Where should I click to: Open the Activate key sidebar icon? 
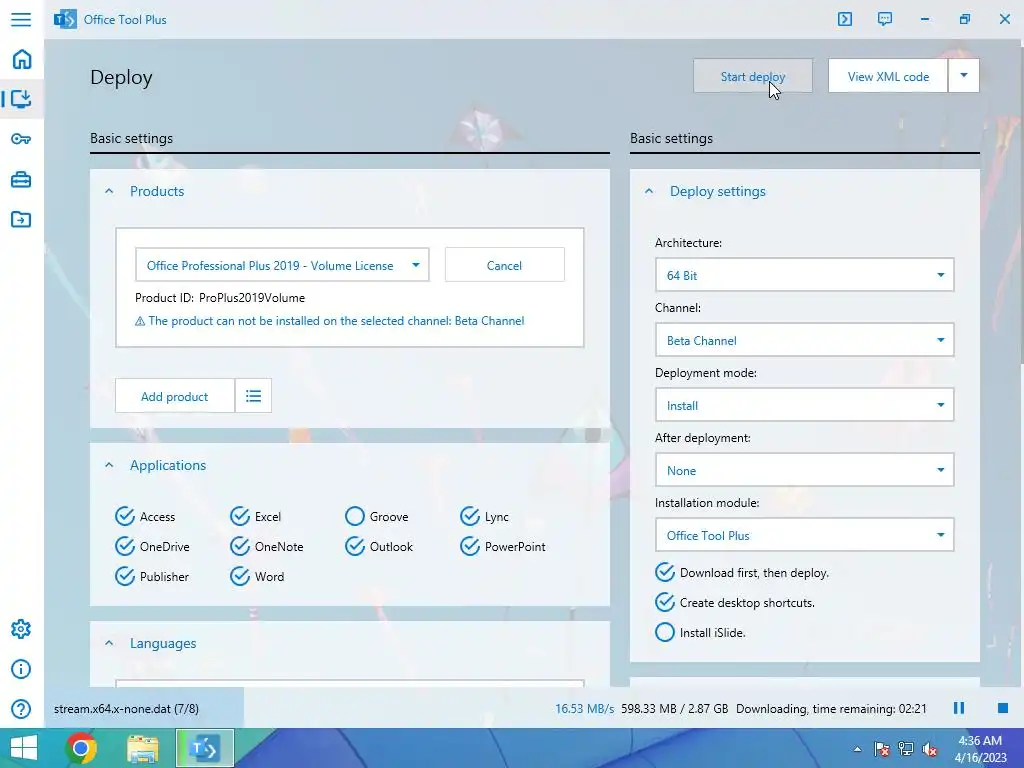(21, 139)
